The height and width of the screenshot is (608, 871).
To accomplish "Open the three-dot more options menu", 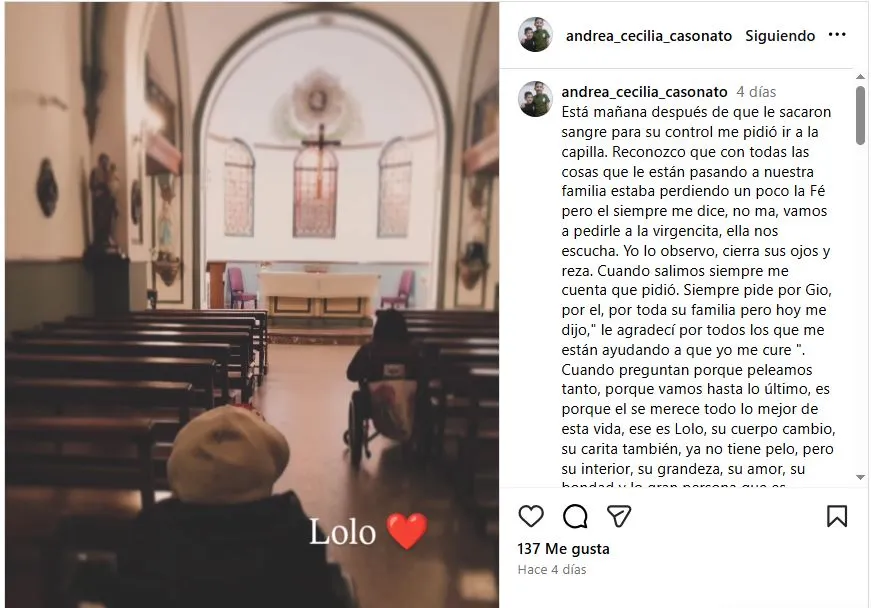I will click(837, 35).
